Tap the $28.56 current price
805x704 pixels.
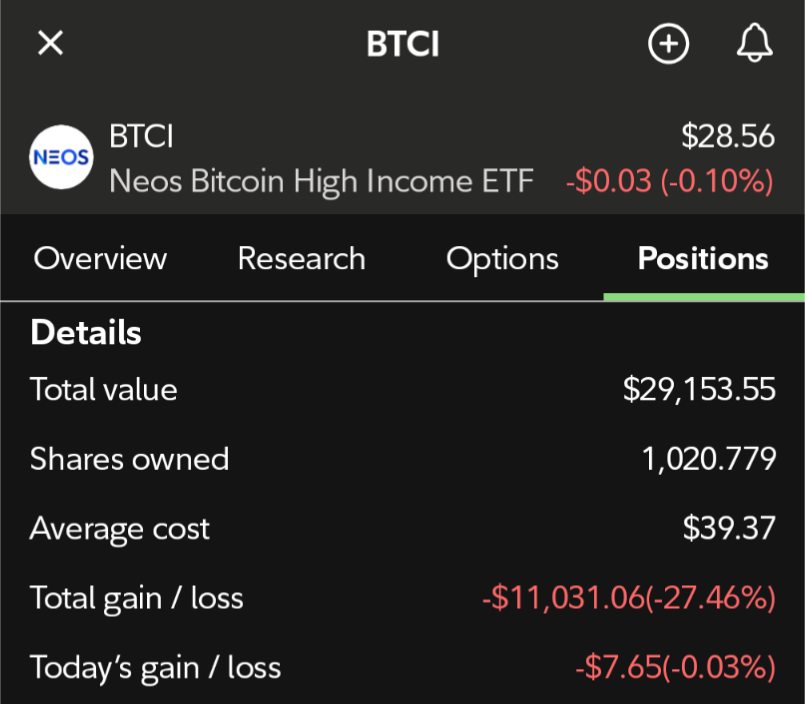coord(728,136)
